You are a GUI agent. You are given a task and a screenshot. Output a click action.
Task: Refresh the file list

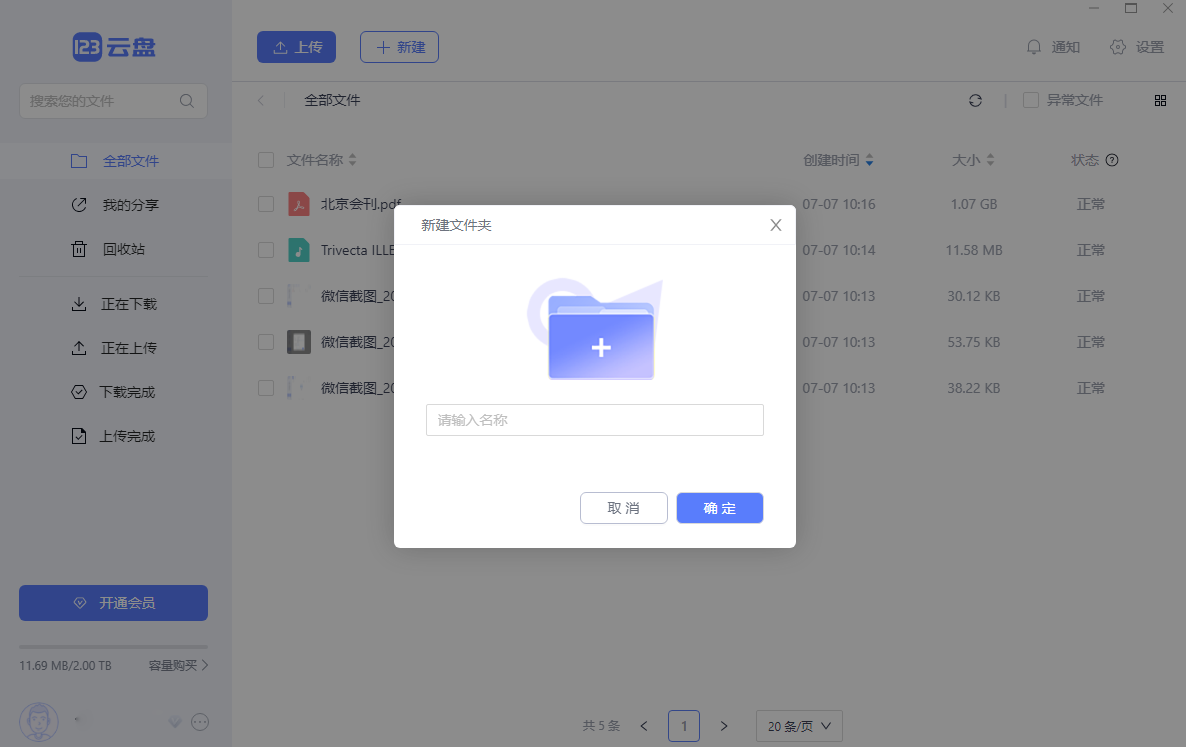click(975, 100)
